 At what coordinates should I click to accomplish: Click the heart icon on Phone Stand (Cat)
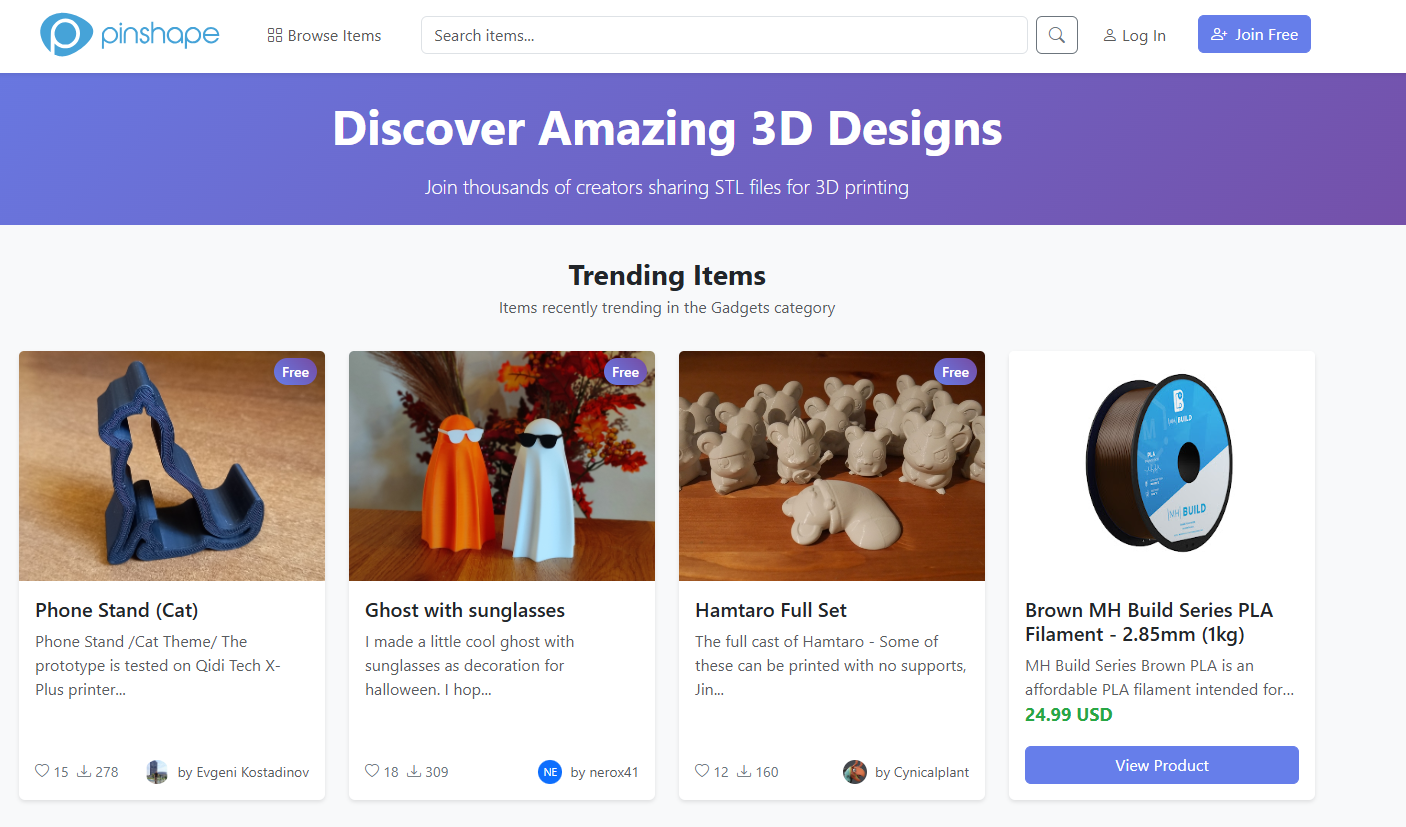[42, 771]
